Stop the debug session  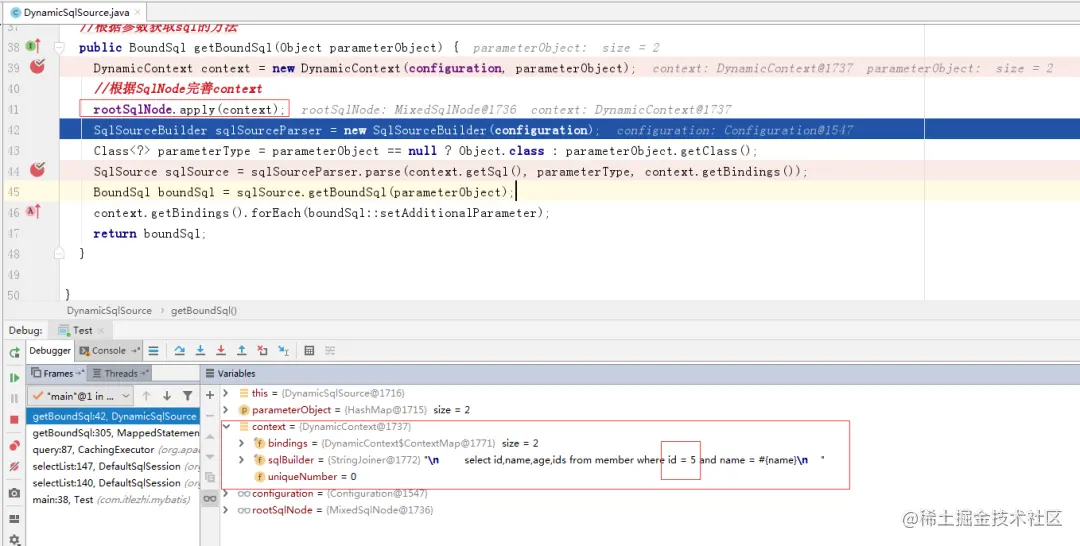(14, 419)
